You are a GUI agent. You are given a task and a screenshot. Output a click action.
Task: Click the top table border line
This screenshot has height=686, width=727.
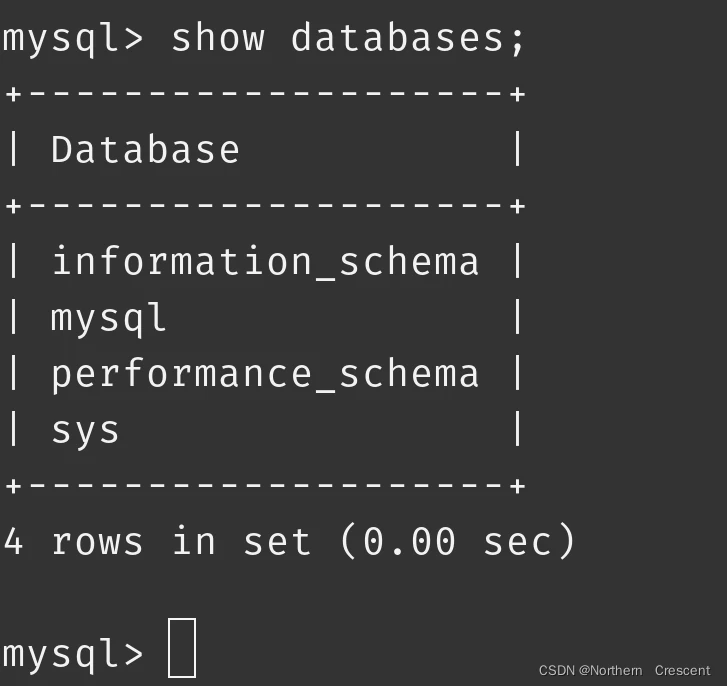pos(265,94)
